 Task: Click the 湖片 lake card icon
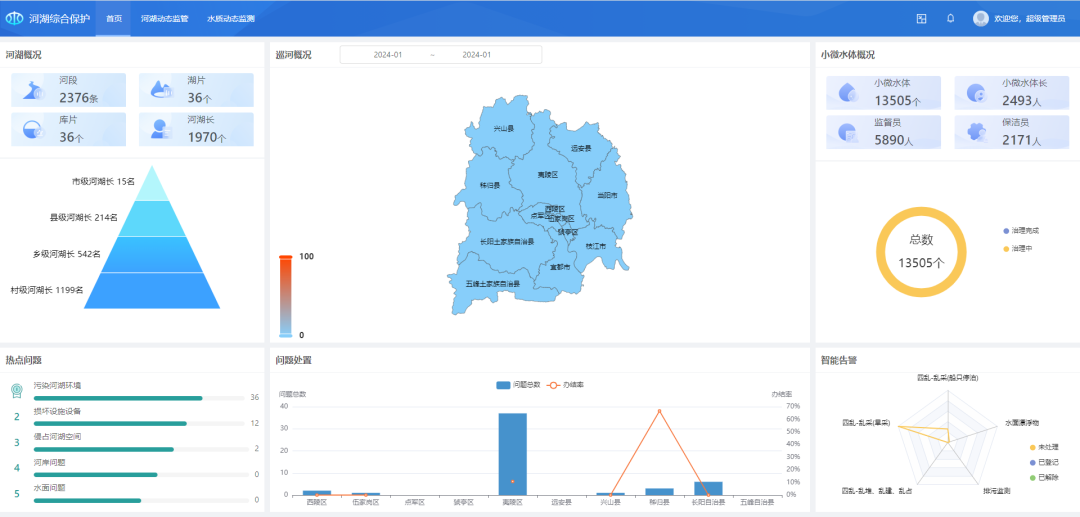point(161,91)
